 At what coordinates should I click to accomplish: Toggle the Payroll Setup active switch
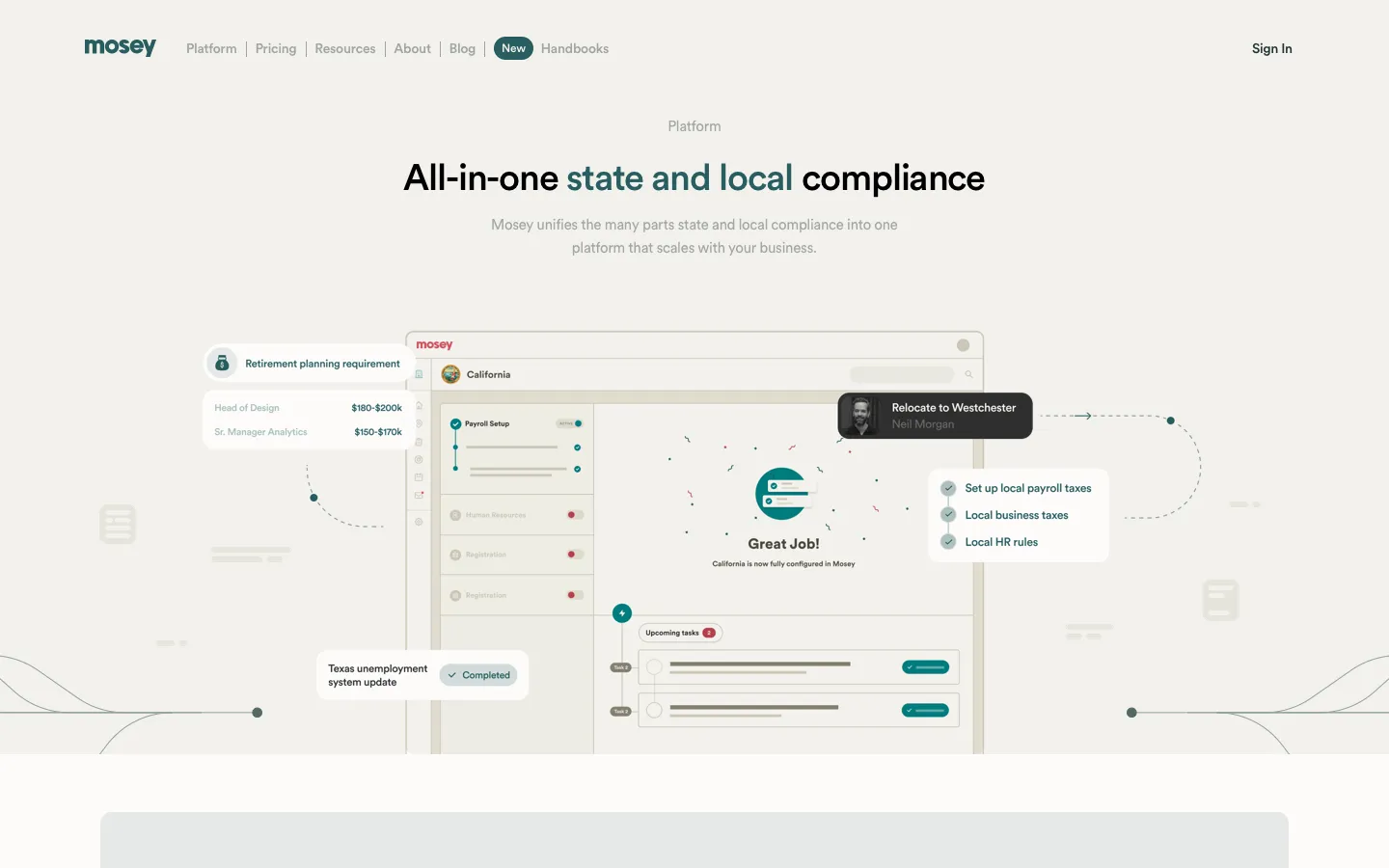click(x=569, y=423)
